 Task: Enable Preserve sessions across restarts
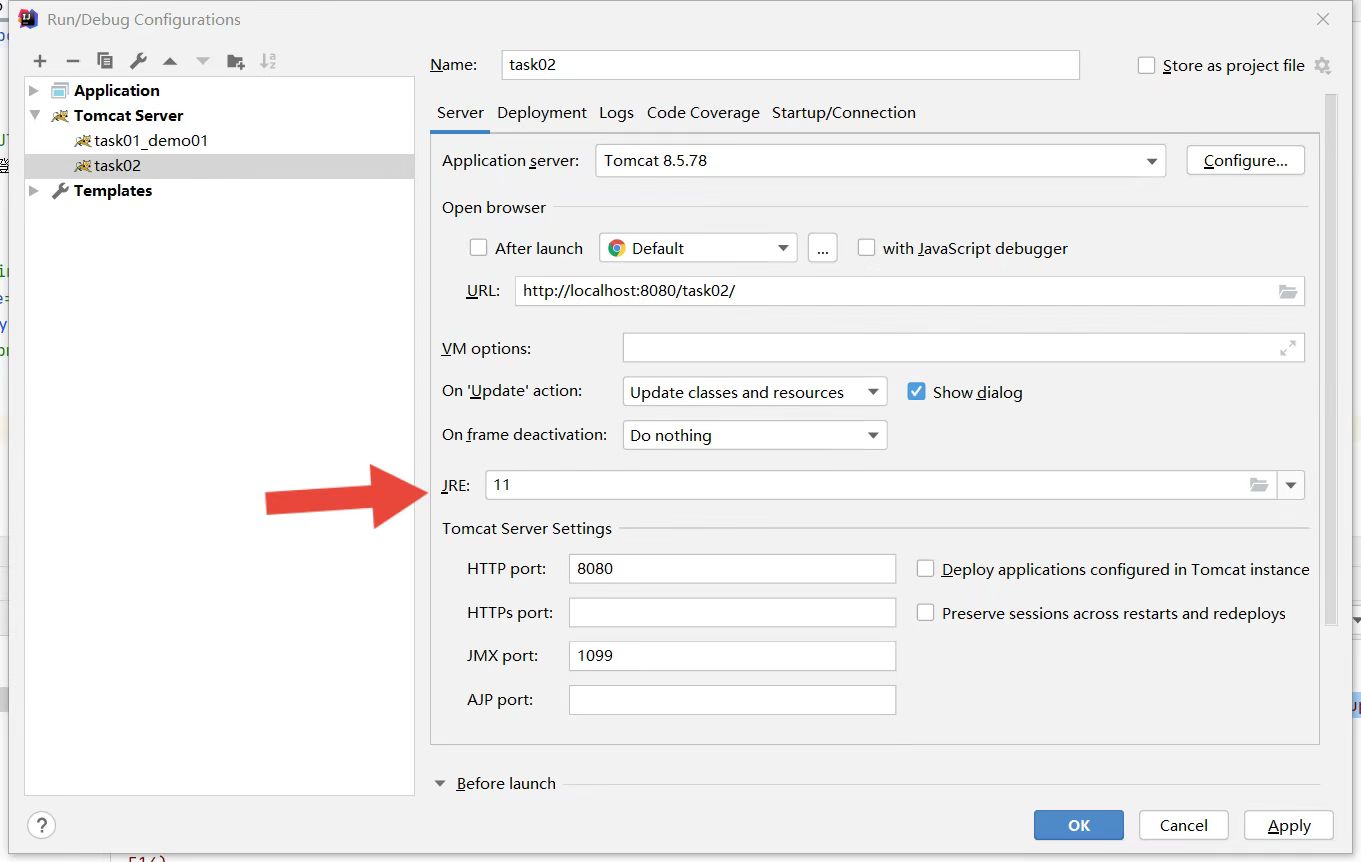click(925, 613)
